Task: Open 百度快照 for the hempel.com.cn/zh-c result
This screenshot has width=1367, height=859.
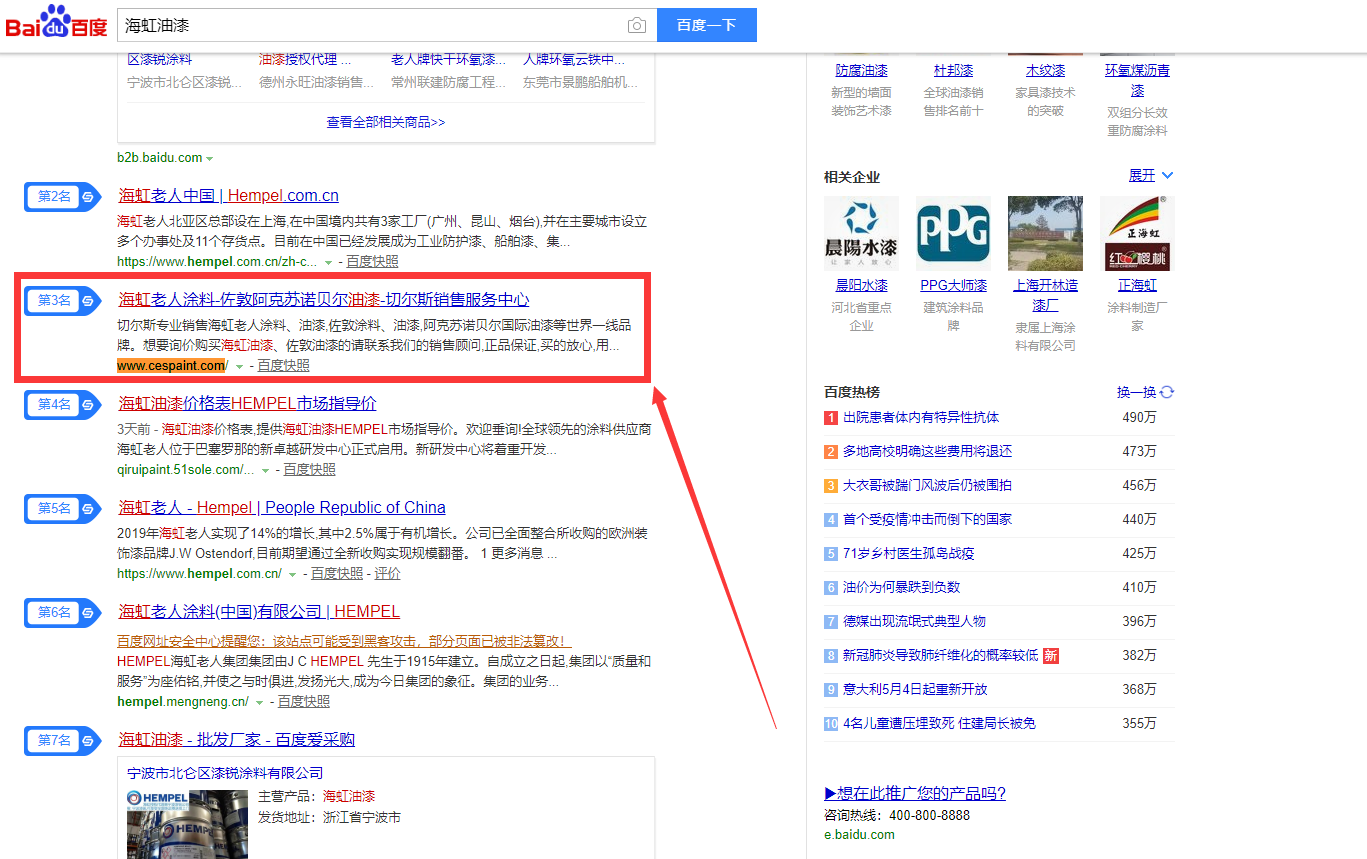Action: tap(372, 262)
